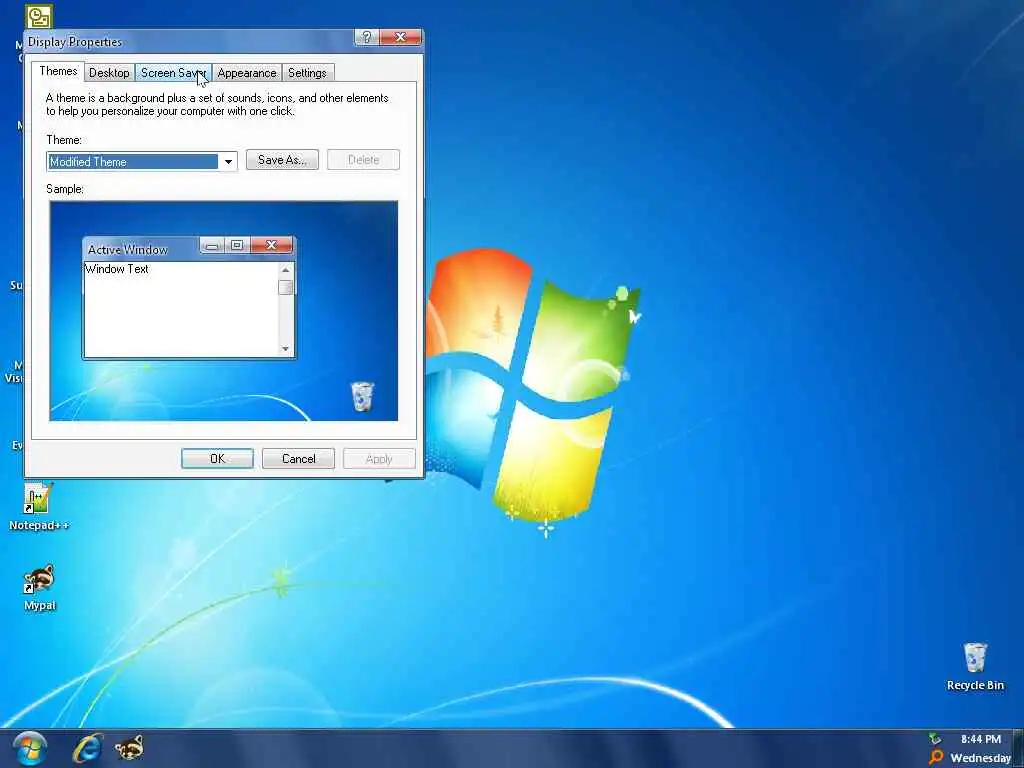Switch to the Desktop tab
The image size is (1024, 768).
click(x=109, y=72)
